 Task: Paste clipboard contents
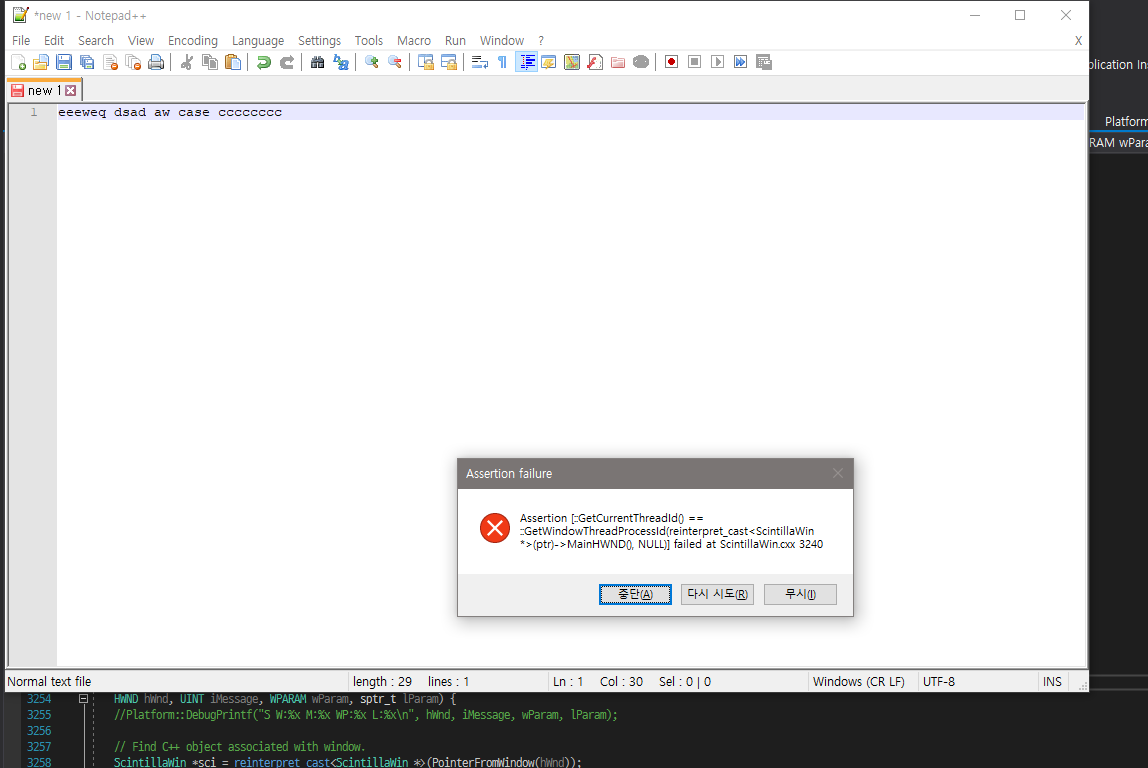pyautogui.click(x=233, y=62)
